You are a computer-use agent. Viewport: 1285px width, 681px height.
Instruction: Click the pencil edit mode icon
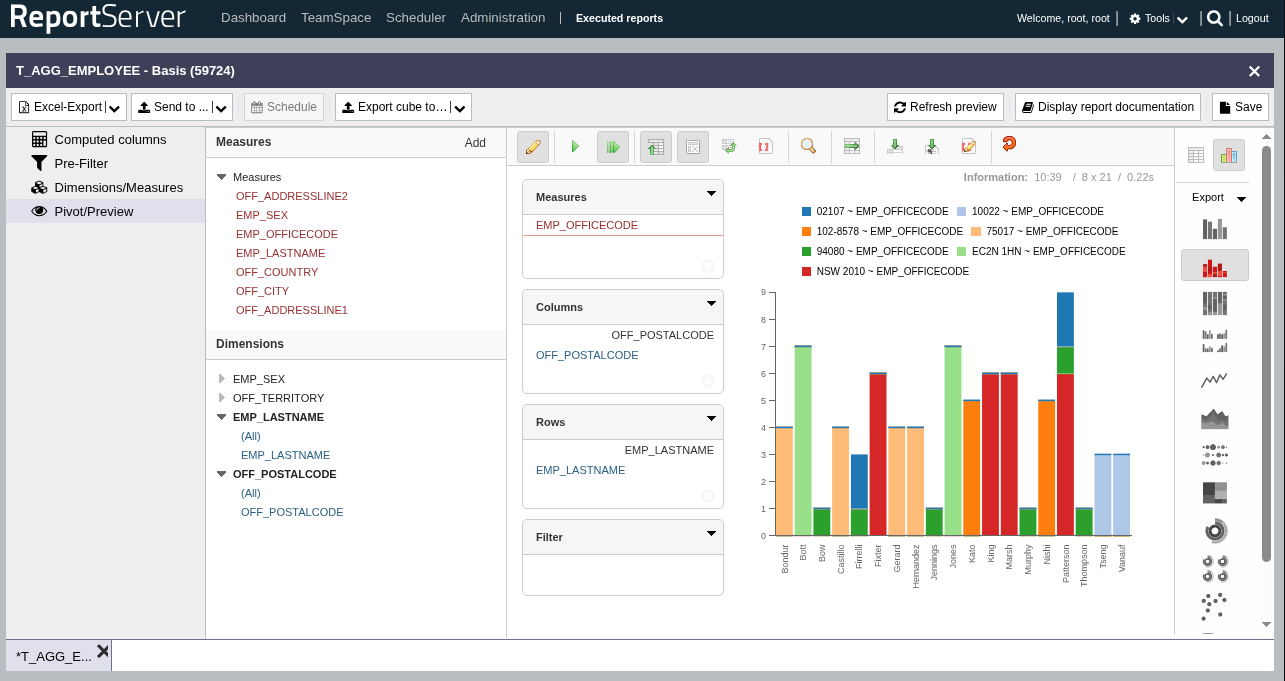[x=533, y=147]
